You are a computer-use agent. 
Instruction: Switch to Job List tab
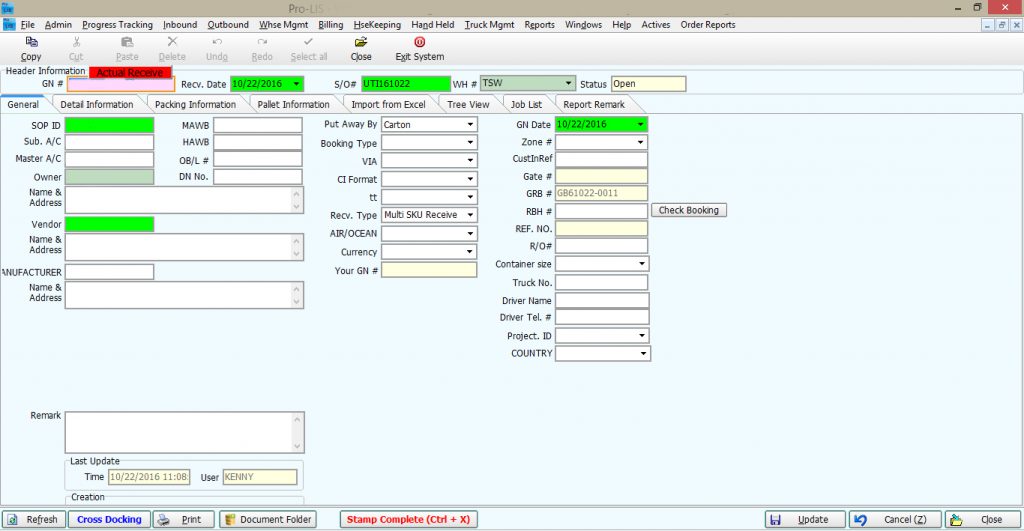click(x=526, y=105)
